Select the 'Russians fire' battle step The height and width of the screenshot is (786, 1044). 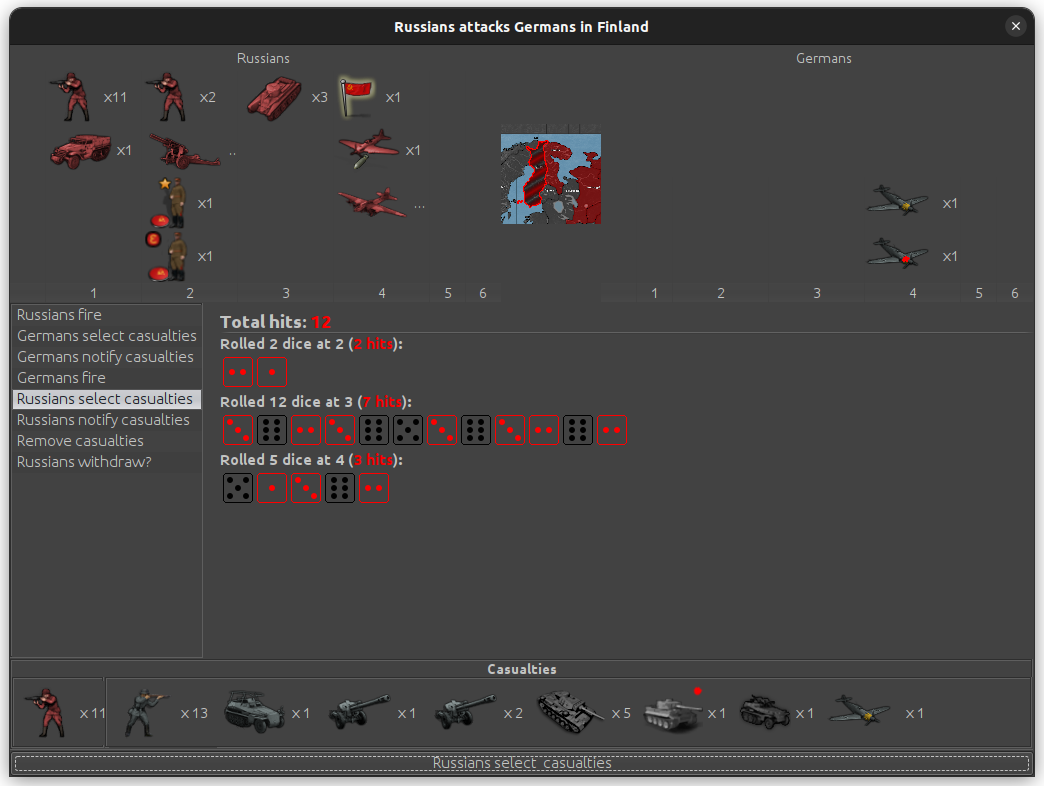coord(59,315)
